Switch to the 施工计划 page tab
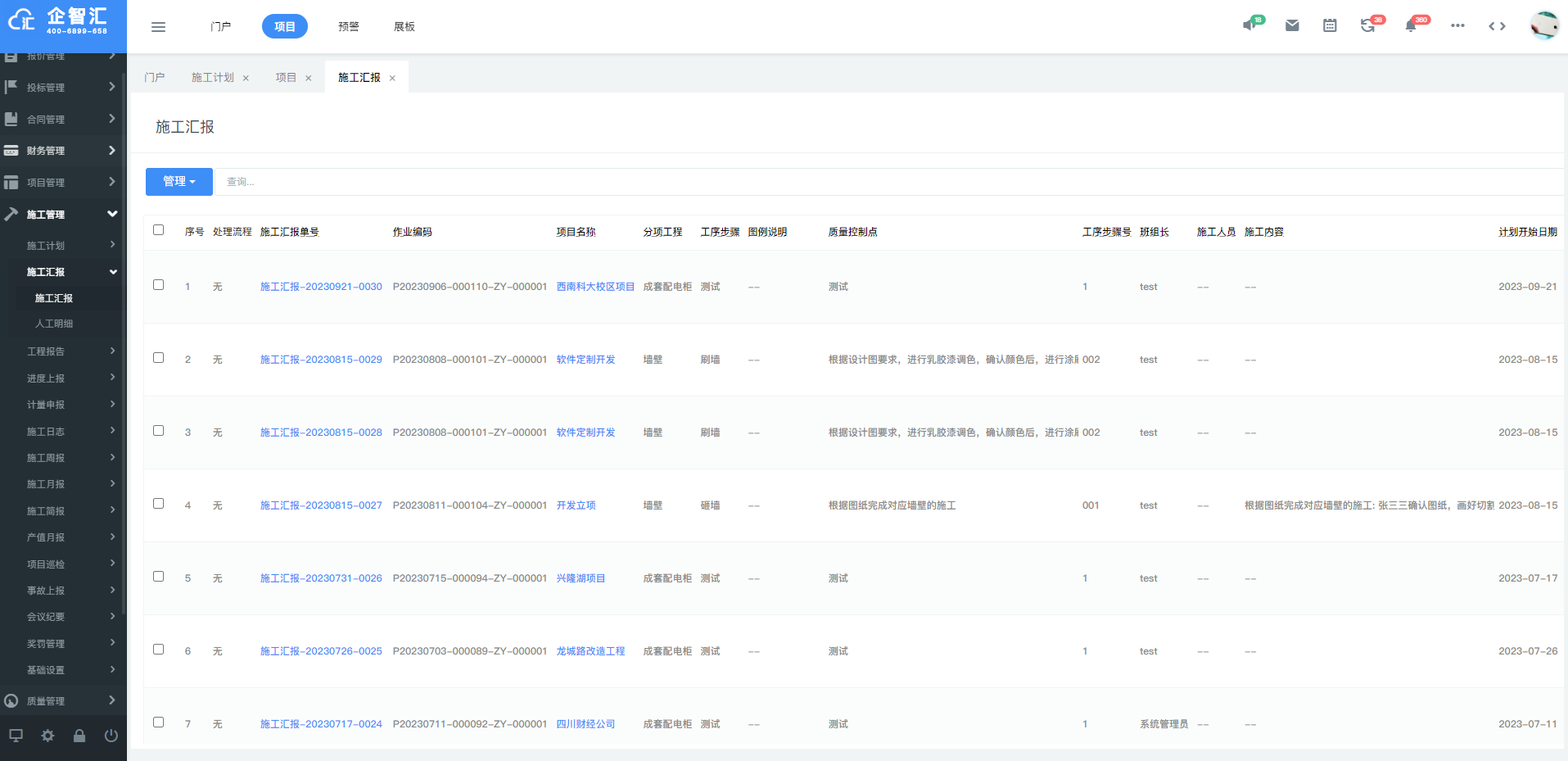The width and height of the screenshot is (1568, 761). (213, 78)
